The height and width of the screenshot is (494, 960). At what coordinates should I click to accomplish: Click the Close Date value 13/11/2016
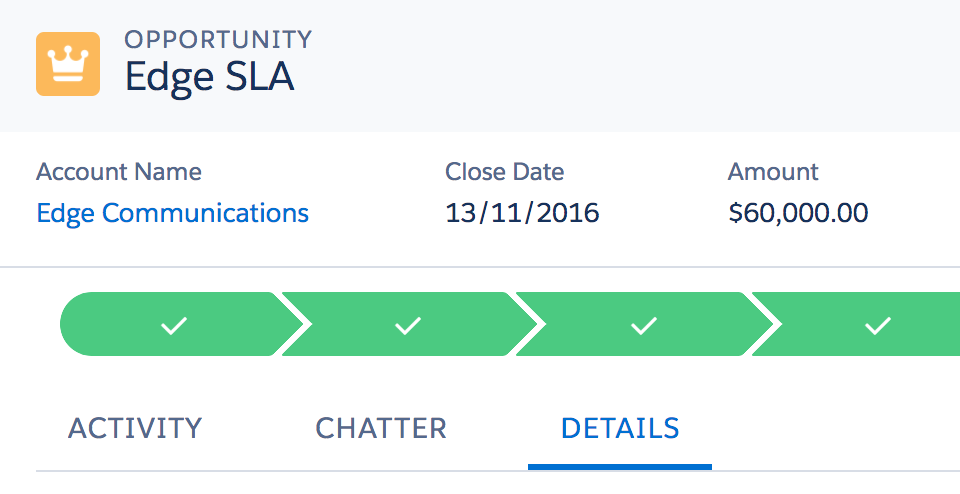(522, 213)
